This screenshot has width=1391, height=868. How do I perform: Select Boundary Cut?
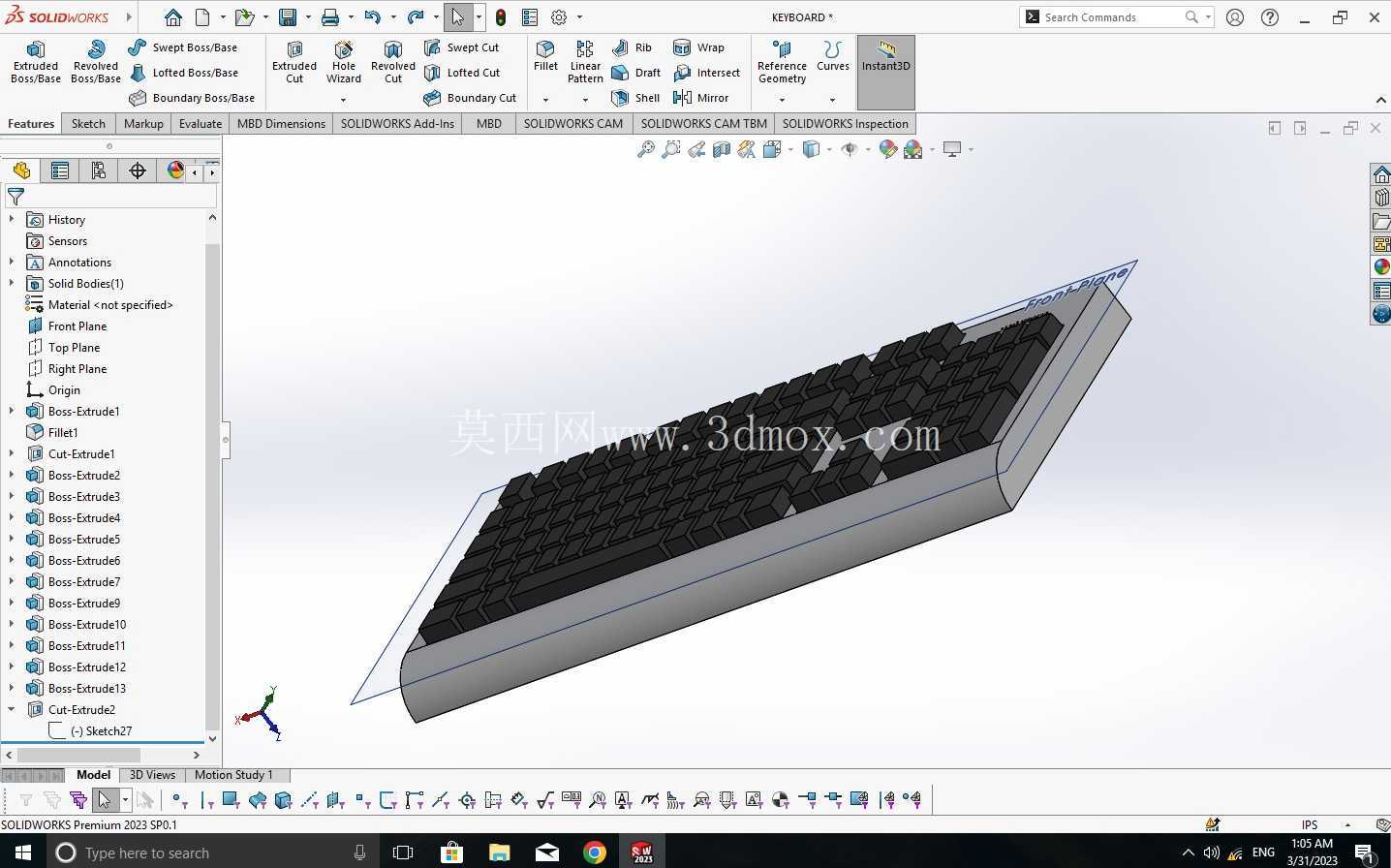tap(471, 98)
